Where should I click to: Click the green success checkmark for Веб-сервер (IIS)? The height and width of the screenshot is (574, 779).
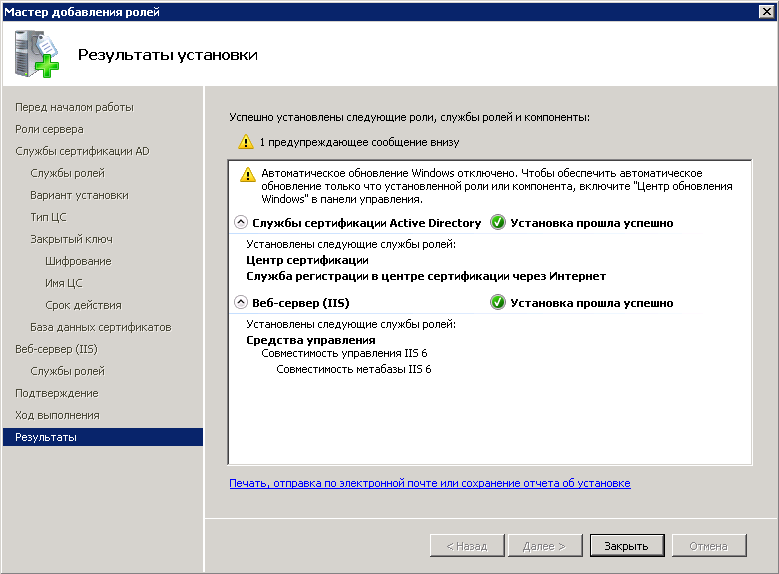point(497,302)
